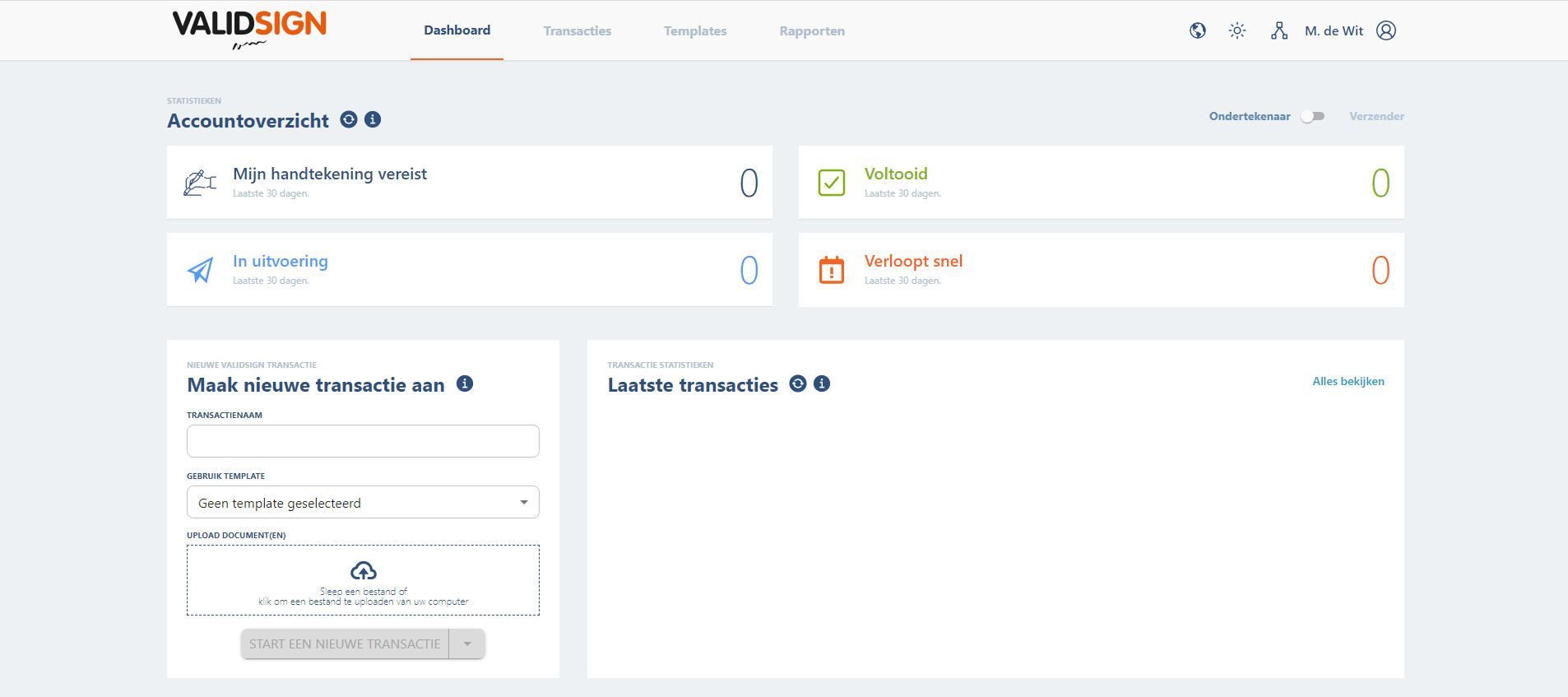Image resolution: width=1568 pixels, height=697 pixels.
Task: Open the user profile avatar icon
Action: click(x=1386, y=30)
